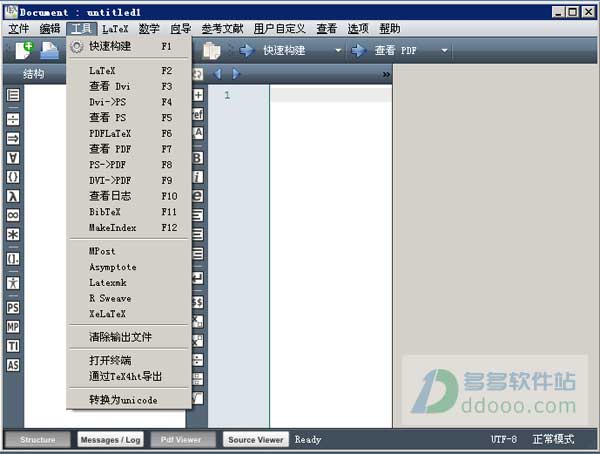Toggle the Pdf Viewer panel button
The width and height of the screenshot is (600, 454).
click(181, 439)
